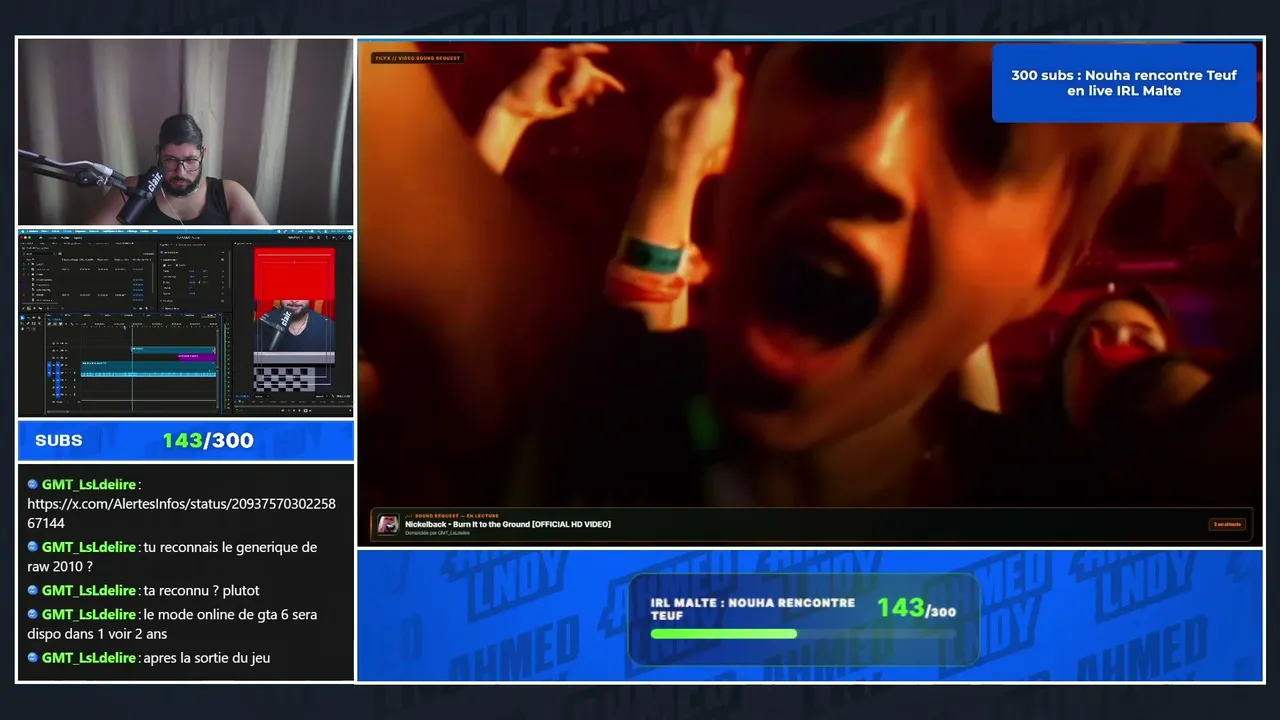Click the Nickelback sound request thumbnail

tap(388, 524)
